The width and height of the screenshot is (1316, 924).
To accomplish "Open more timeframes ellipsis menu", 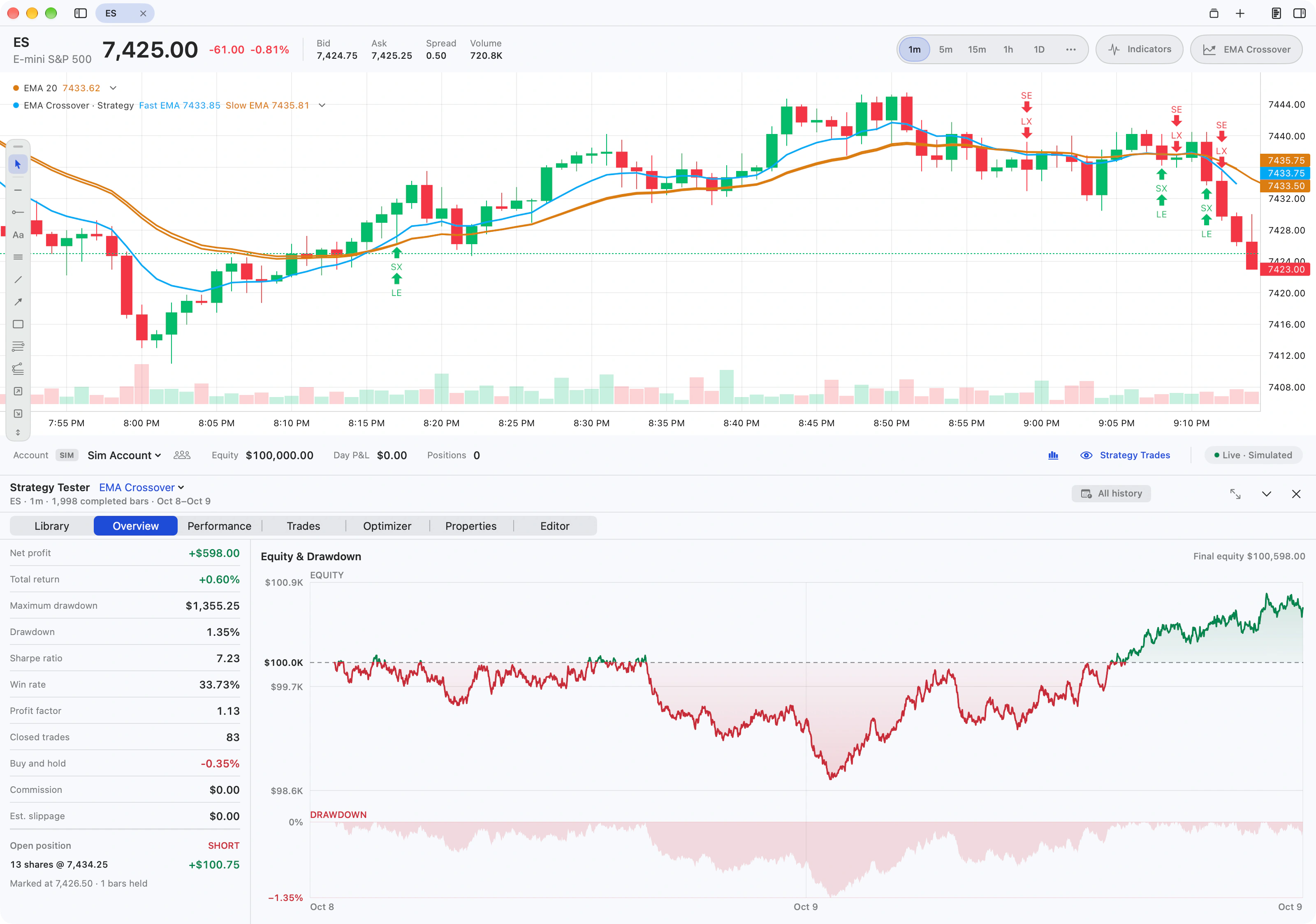I will pyautogui.click(x=1070, y=49).
